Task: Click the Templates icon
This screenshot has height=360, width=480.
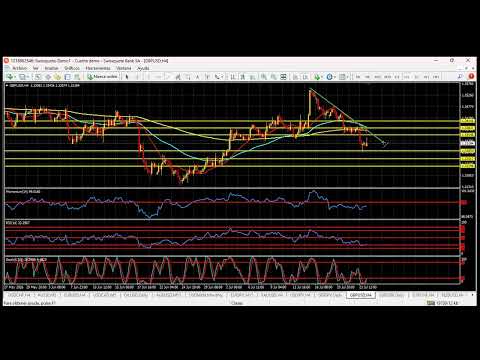Action: pos(342,77)
